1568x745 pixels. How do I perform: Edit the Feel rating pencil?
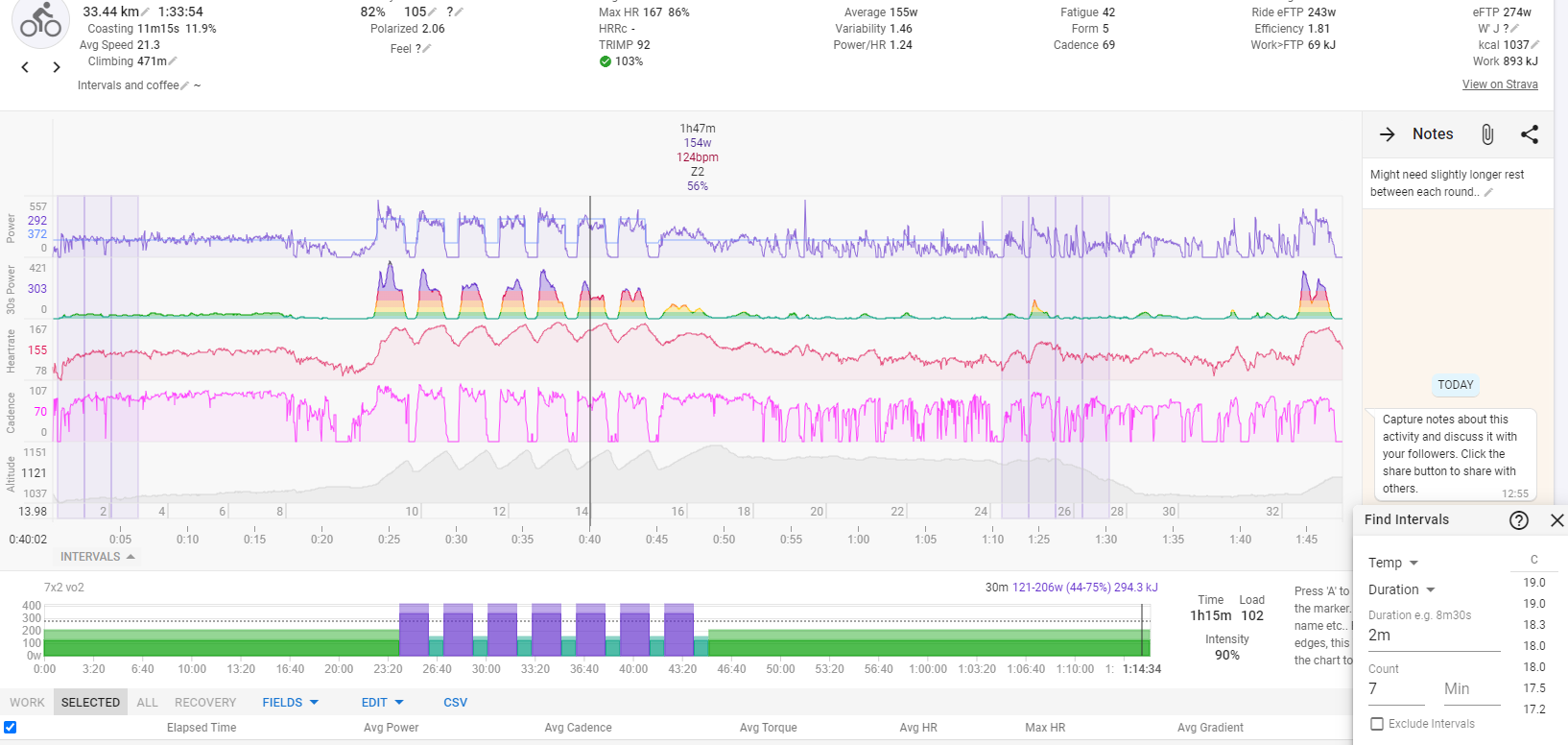427,49
